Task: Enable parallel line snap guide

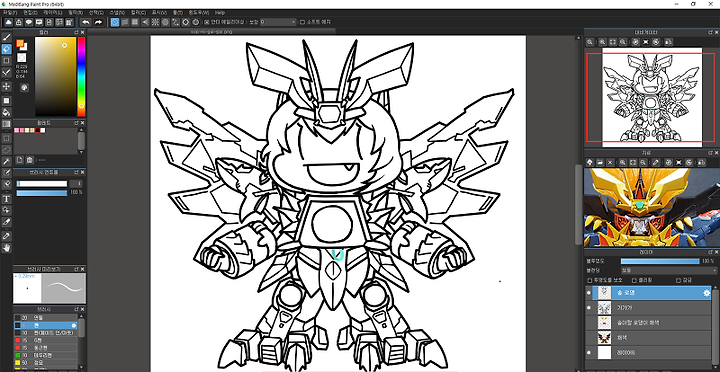Action: [125, 22]
